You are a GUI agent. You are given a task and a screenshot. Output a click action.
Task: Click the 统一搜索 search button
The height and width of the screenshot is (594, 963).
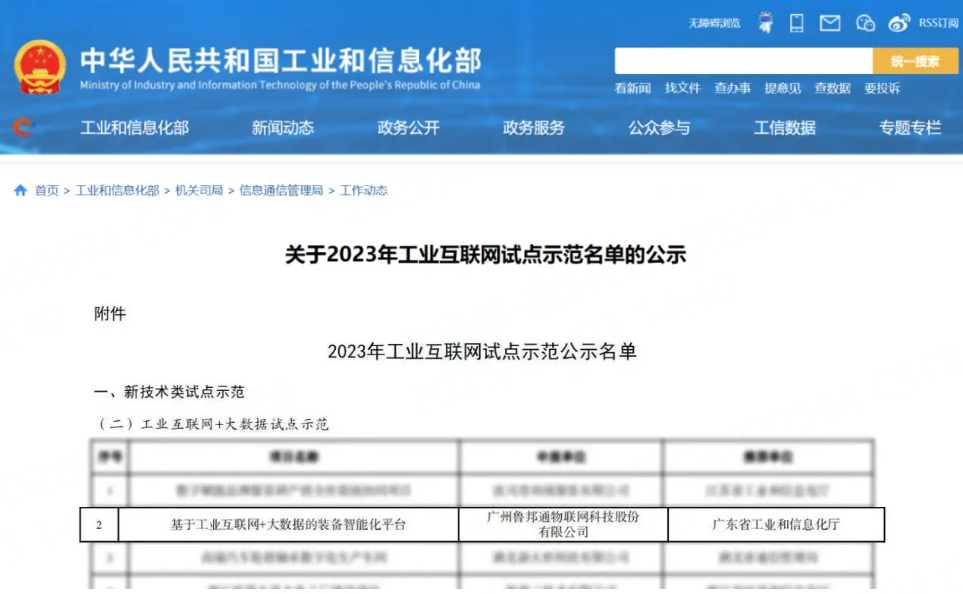point(915,61)
